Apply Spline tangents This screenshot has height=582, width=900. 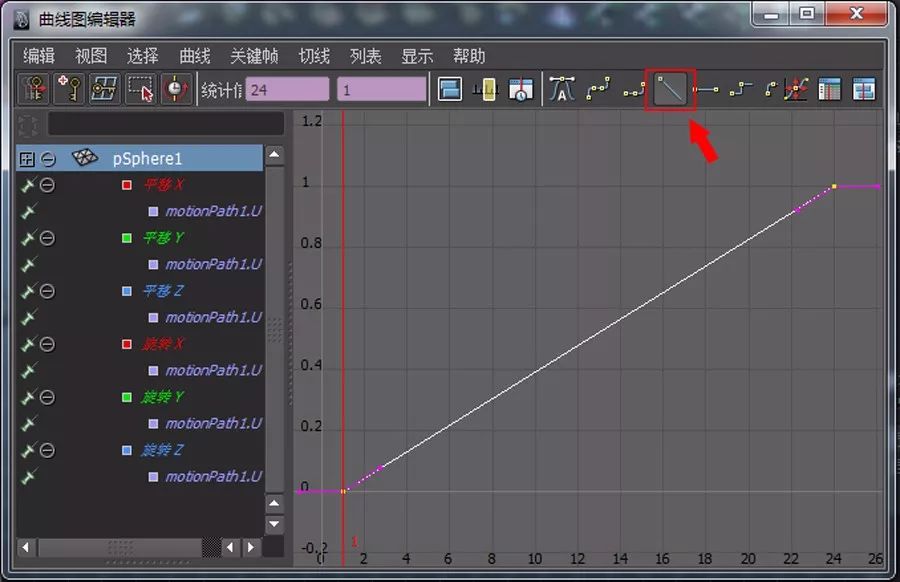tap(598, 90)
